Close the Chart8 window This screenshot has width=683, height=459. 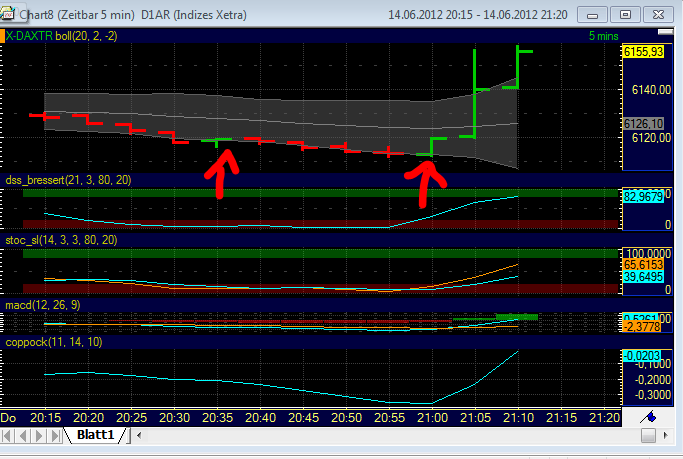tap(658, 15)
